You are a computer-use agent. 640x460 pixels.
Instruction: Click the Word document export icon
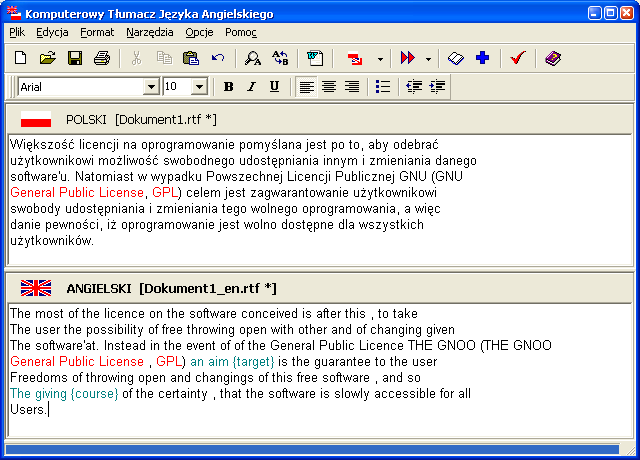pyautogui.click(x=315, y=58)
